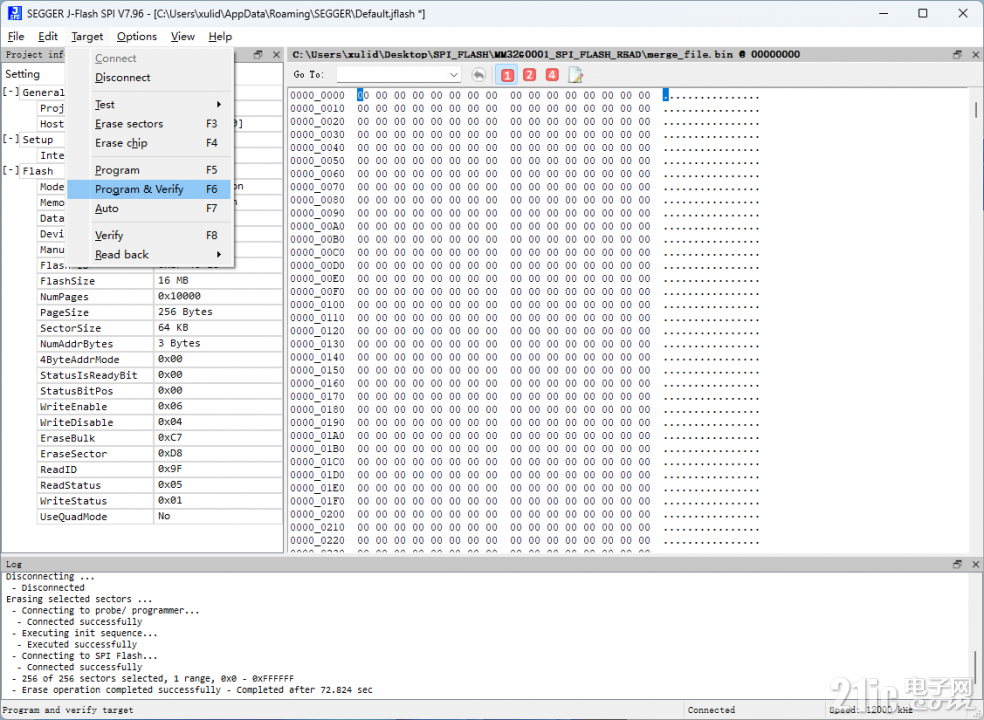Screen dimensions: 984x720
Task: Select the highlighted first byte at 0000_0000
Action: click(363, 95)
